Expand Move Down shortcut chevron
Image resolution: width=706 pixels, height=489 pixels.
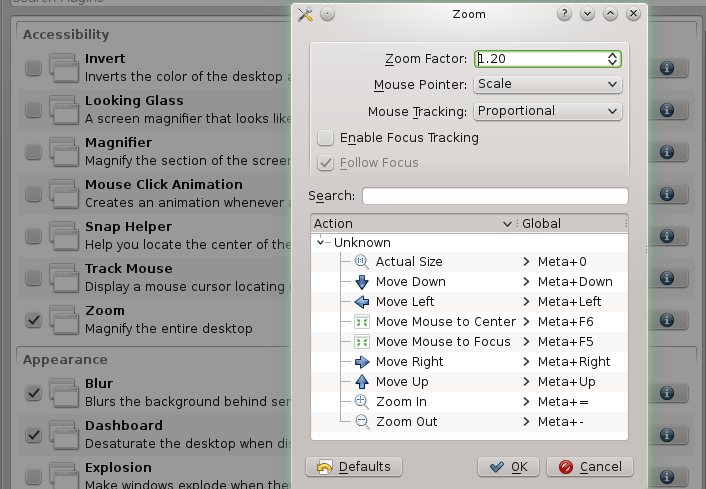click(526, 282)
